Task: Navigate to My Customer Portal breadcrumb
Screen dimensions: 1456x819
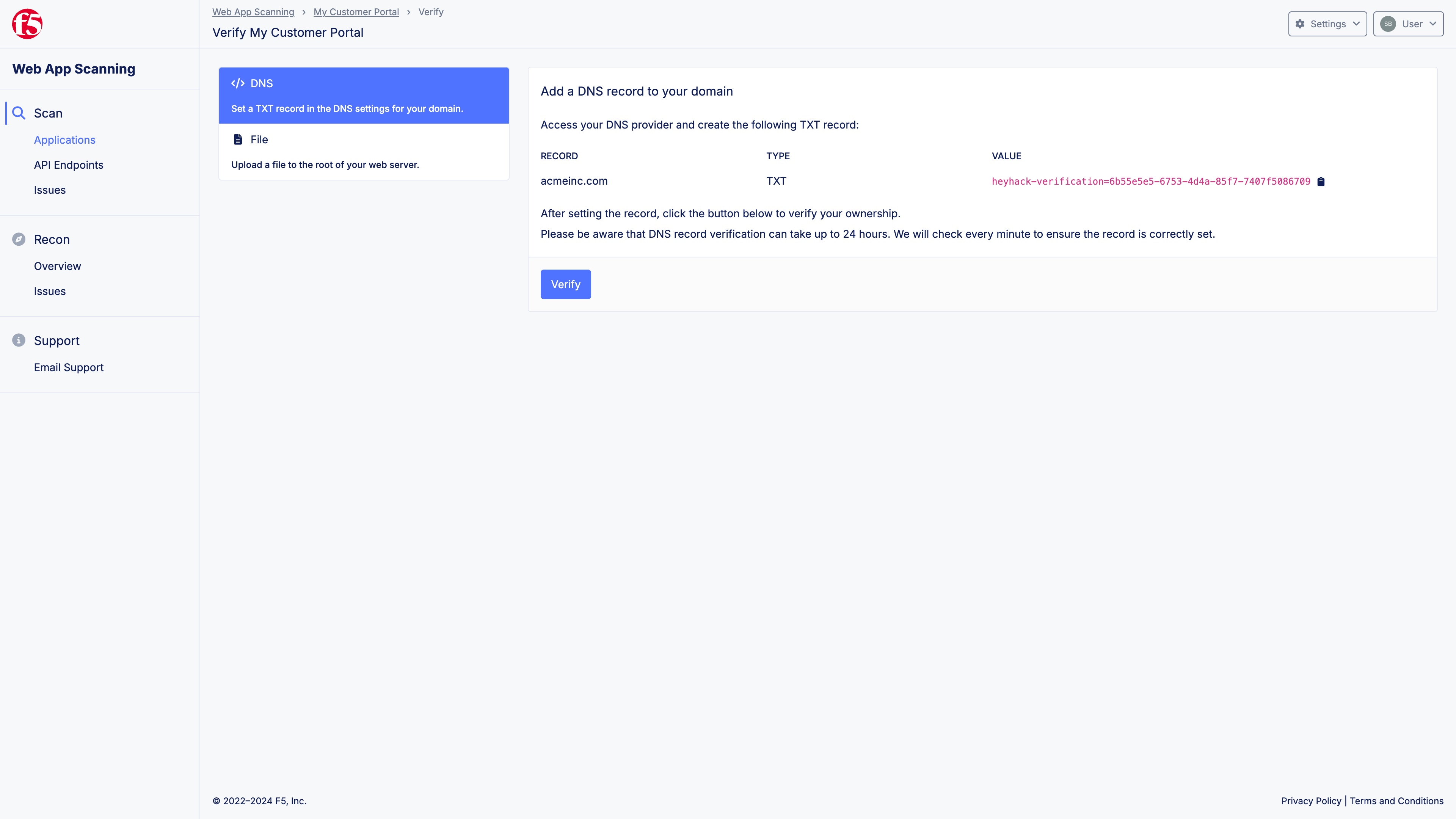Action: click(x=356, y=12)
